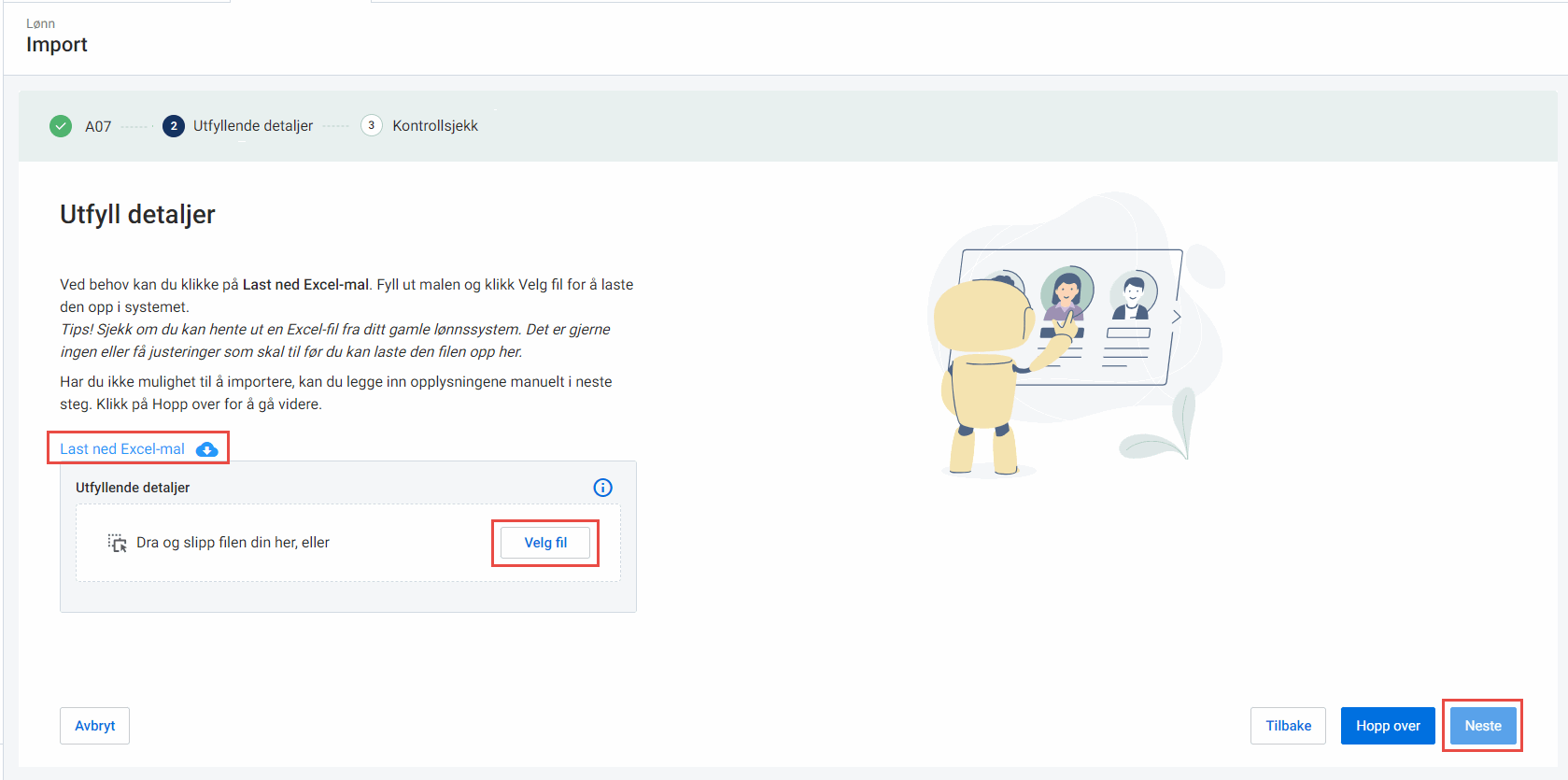The width and height of the screenshot is (1568, 780).
Task: Click the drag-and-drop file icon
Action: (x=117, y=543)
